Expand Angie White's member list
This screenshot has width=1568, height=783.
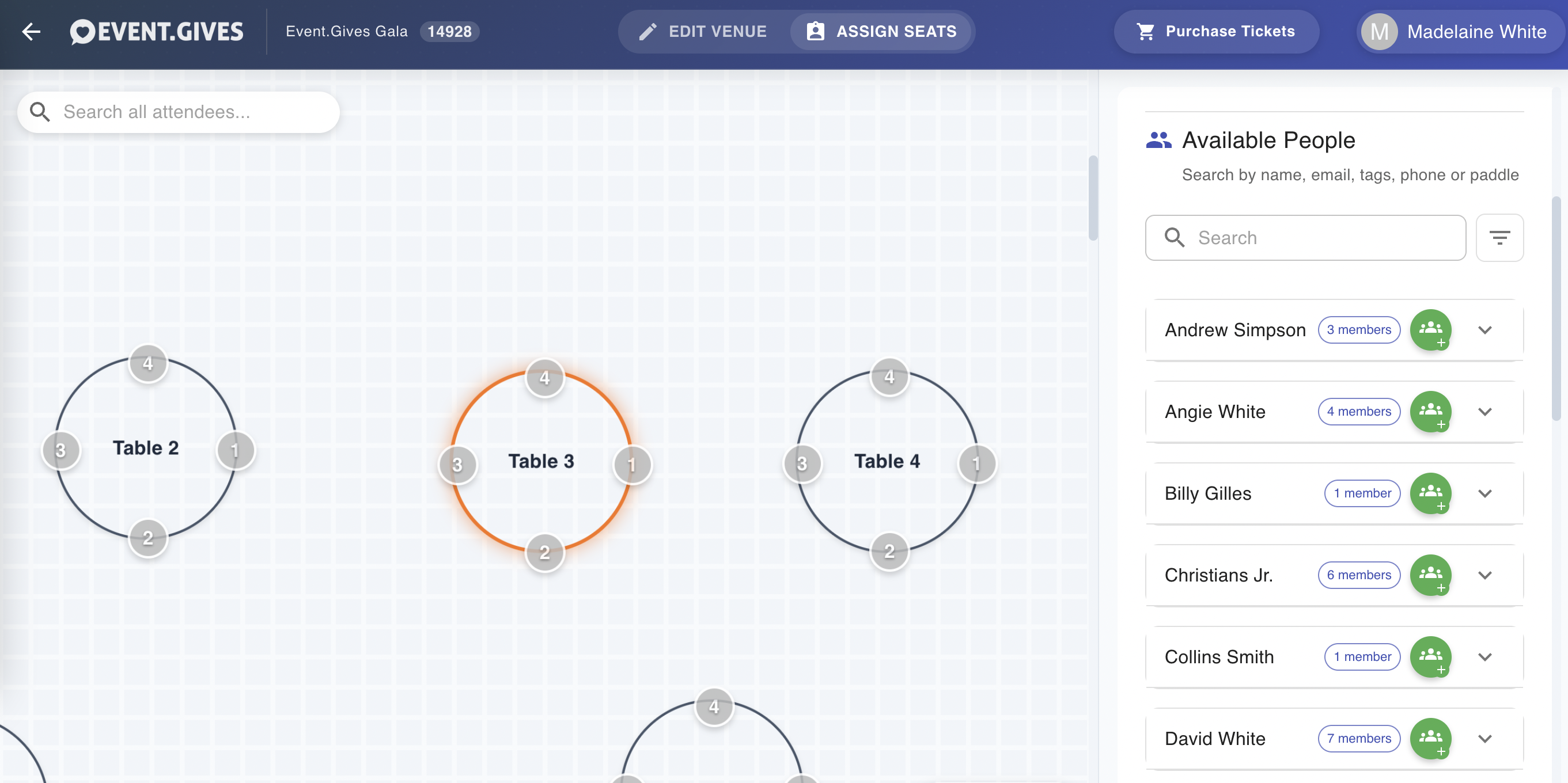pyautogui.click(x=1485, y=411)
